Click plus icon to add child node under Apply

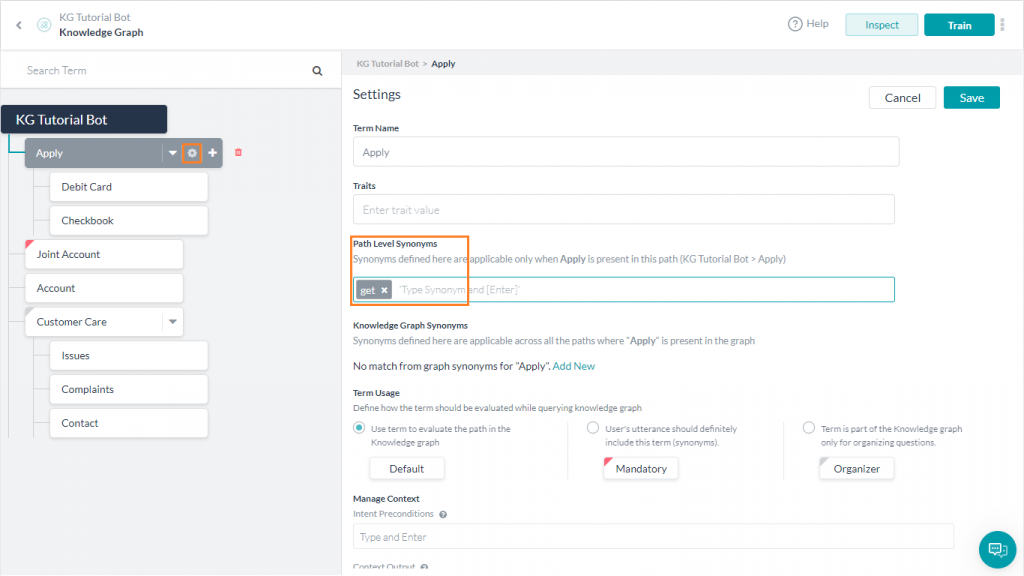211,153
